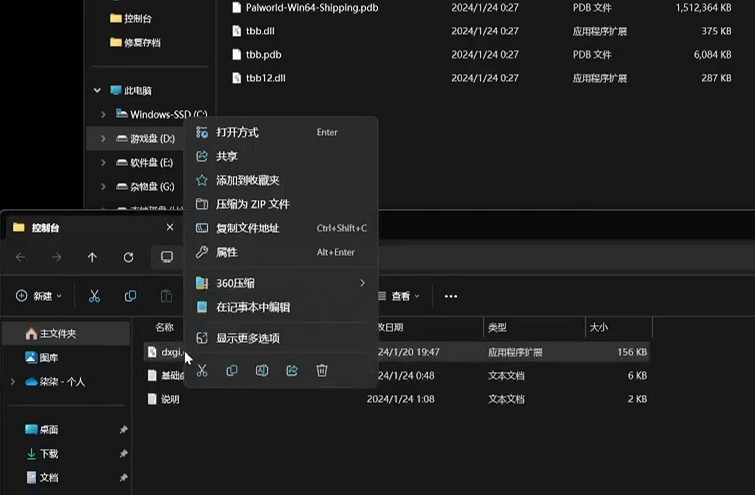
Task: Click the copy icon in 控制台 window toolbar
Action: click(130, 296)
